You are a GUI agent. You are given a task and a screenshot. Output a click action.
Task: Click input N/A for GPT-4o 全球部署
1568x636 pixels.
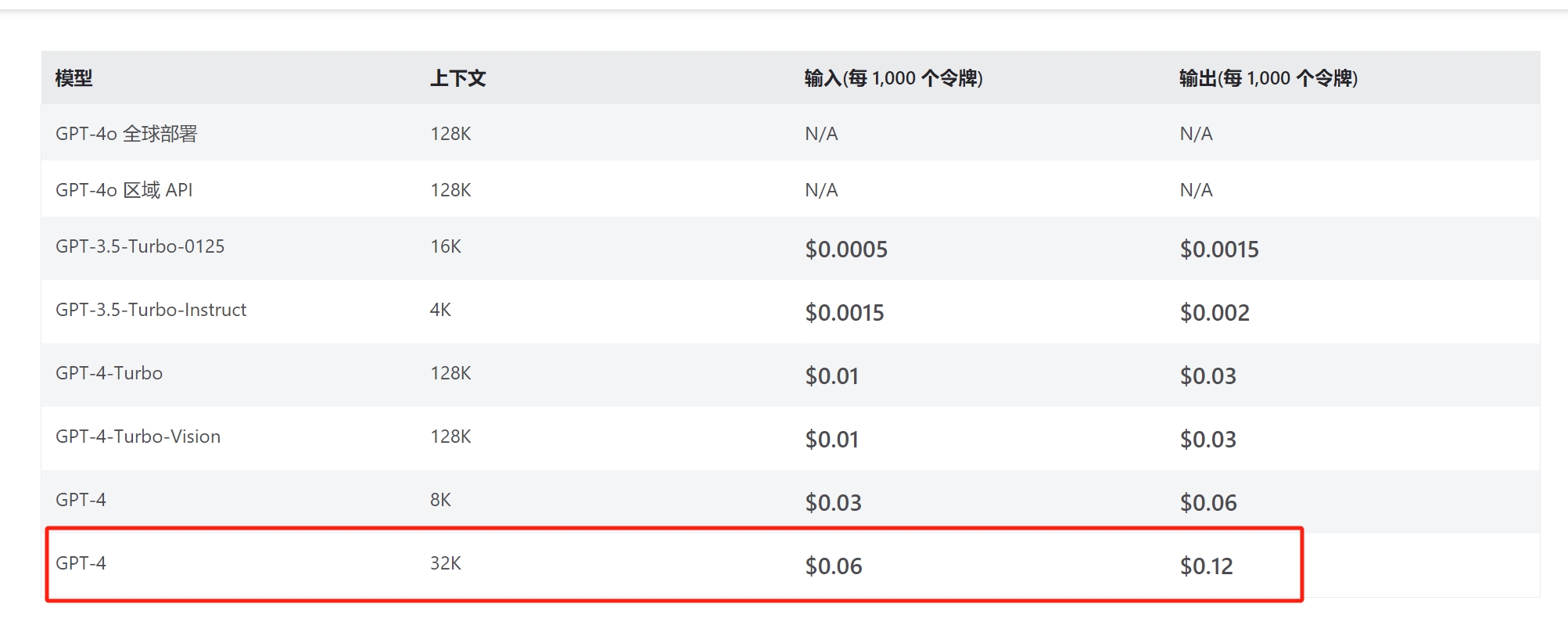821,134
